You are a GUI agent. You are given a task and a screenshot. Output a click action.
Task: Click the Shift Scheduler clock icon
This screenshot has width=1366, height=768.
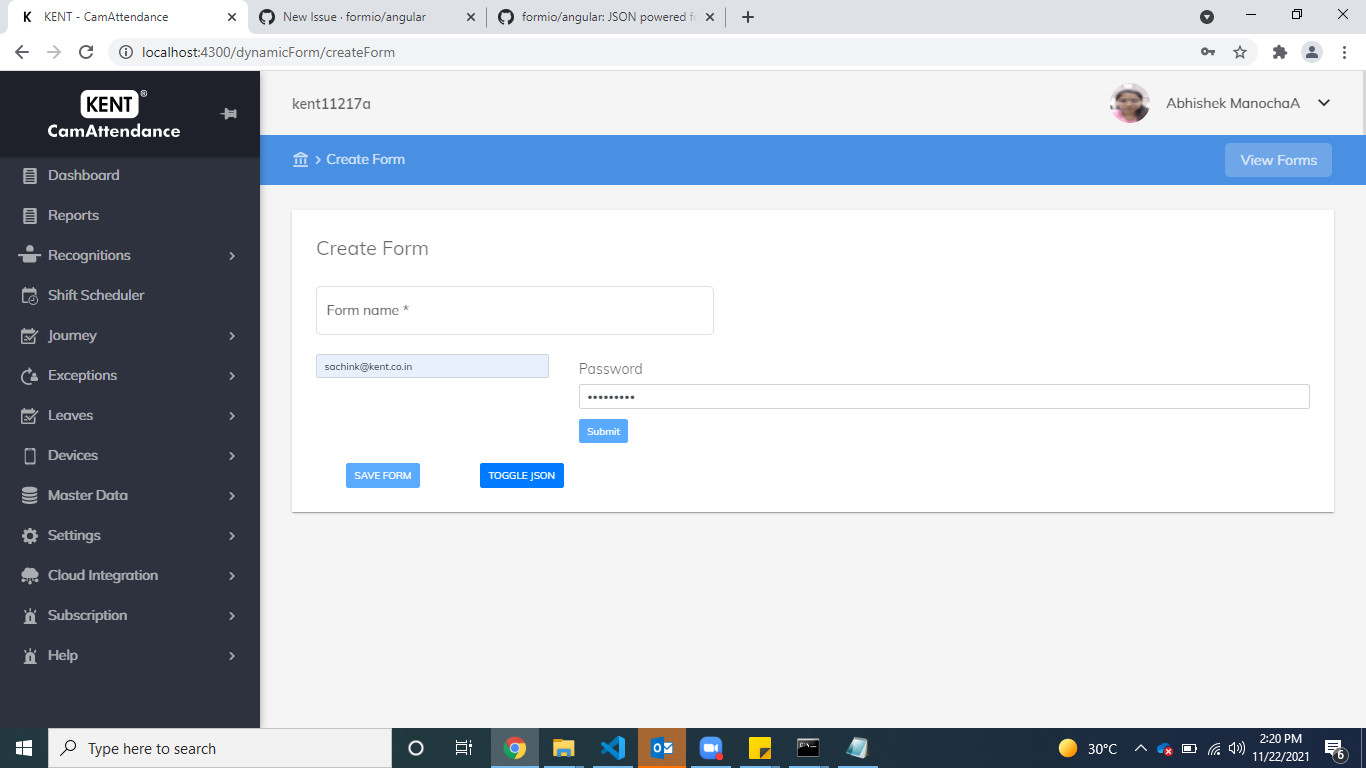click(x=30, y=295)
